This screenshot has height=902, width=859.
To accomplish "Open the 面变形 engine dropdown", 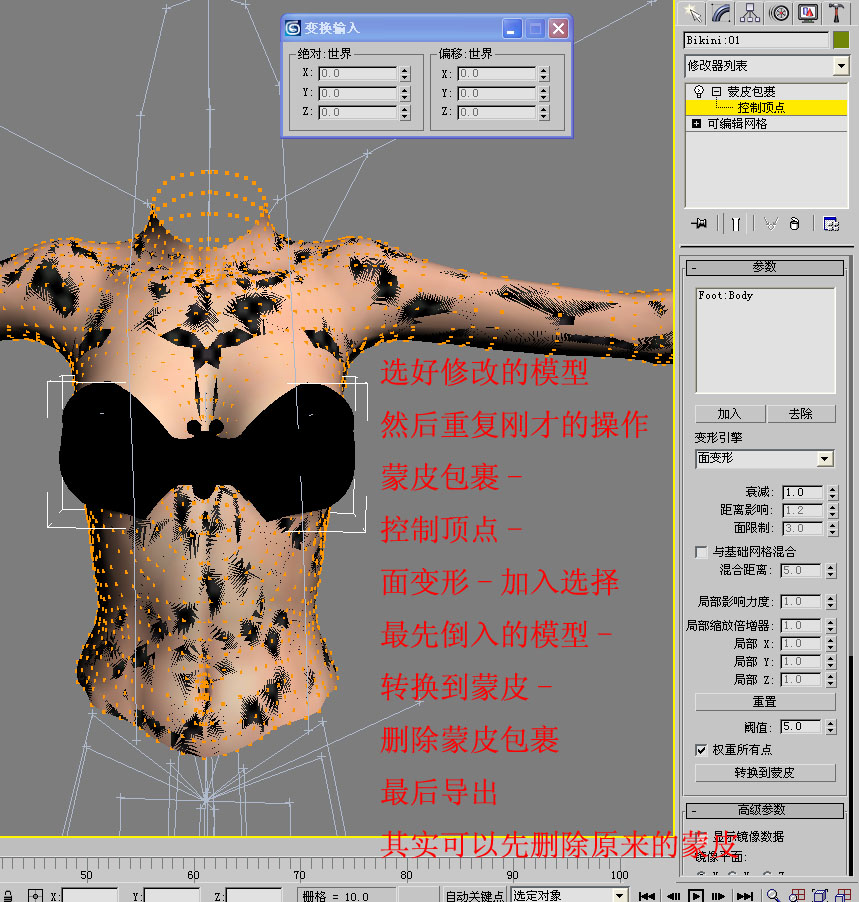I will click(824, 459).
